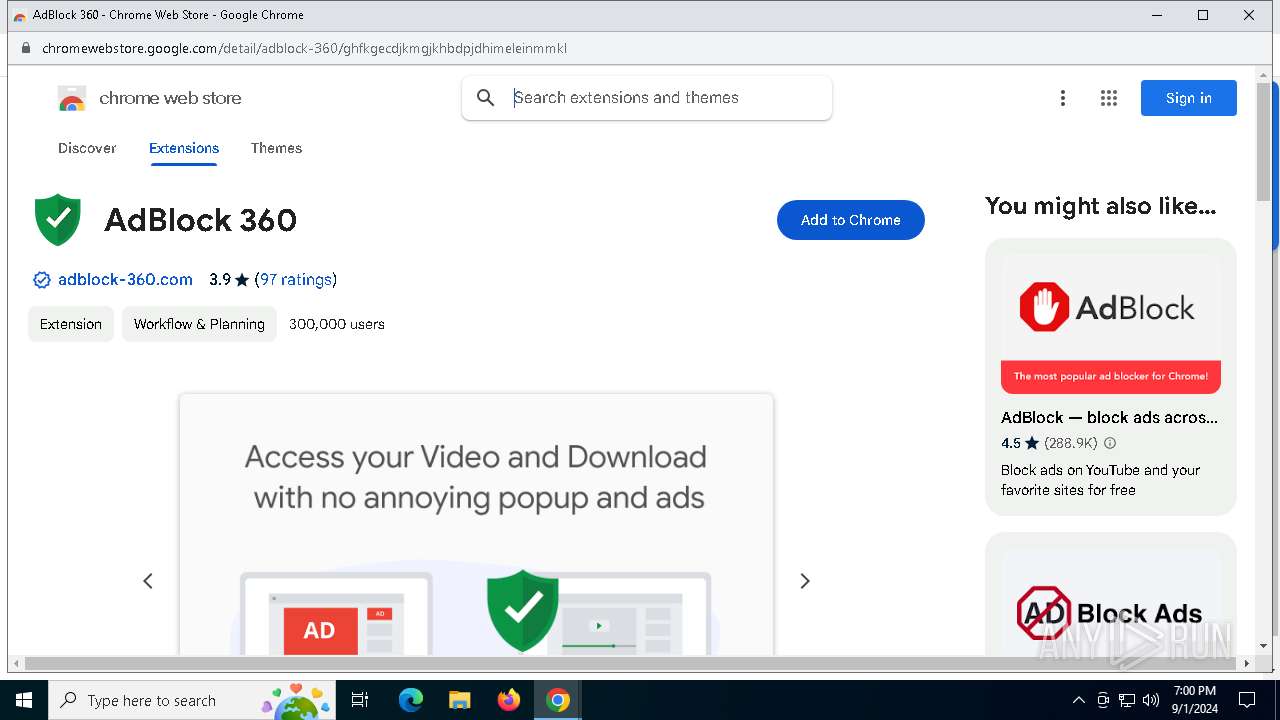The height and width of the screenshot is (720, 1280).
Task: Click the Chrome Web Store rainbow logo
Action: 72,98
